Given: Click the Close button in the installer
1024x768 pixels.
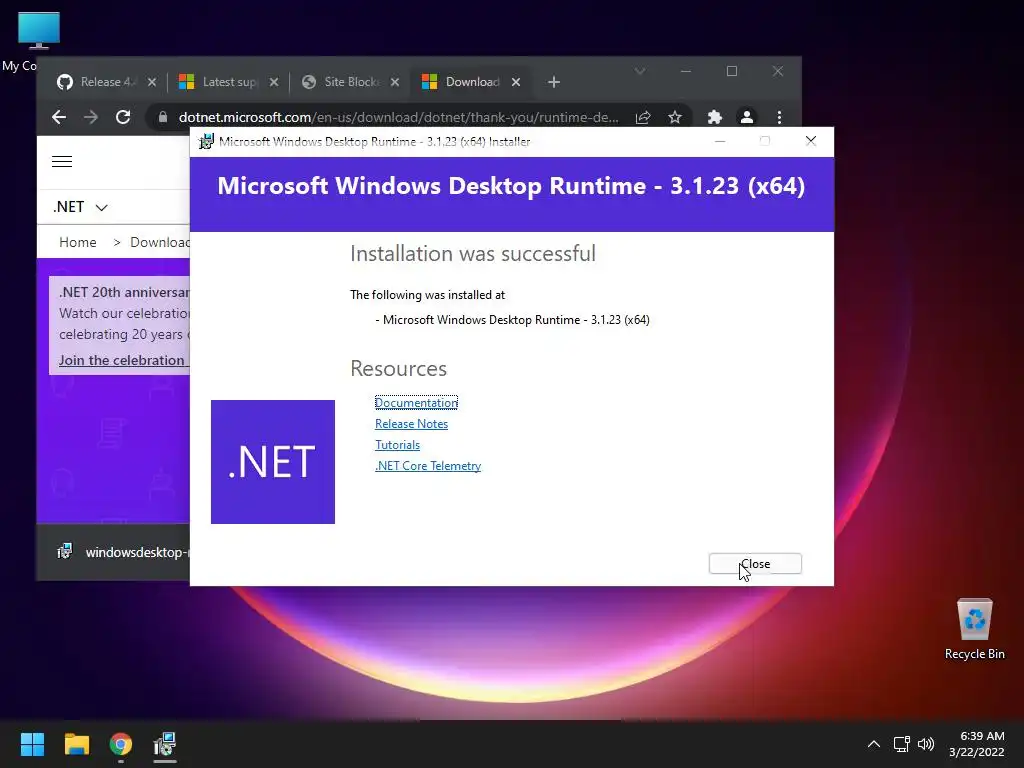Looking at the screenshot, I should pos(755,564).
